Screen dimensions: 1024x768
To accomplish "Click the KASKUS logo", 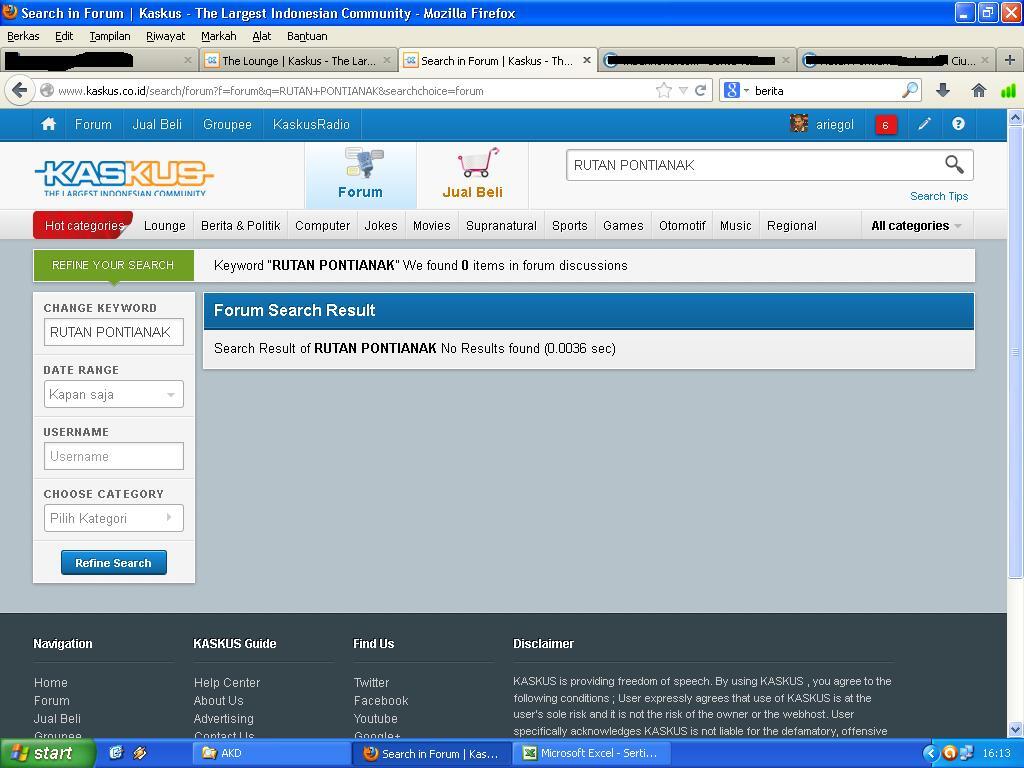I will 123,178.
